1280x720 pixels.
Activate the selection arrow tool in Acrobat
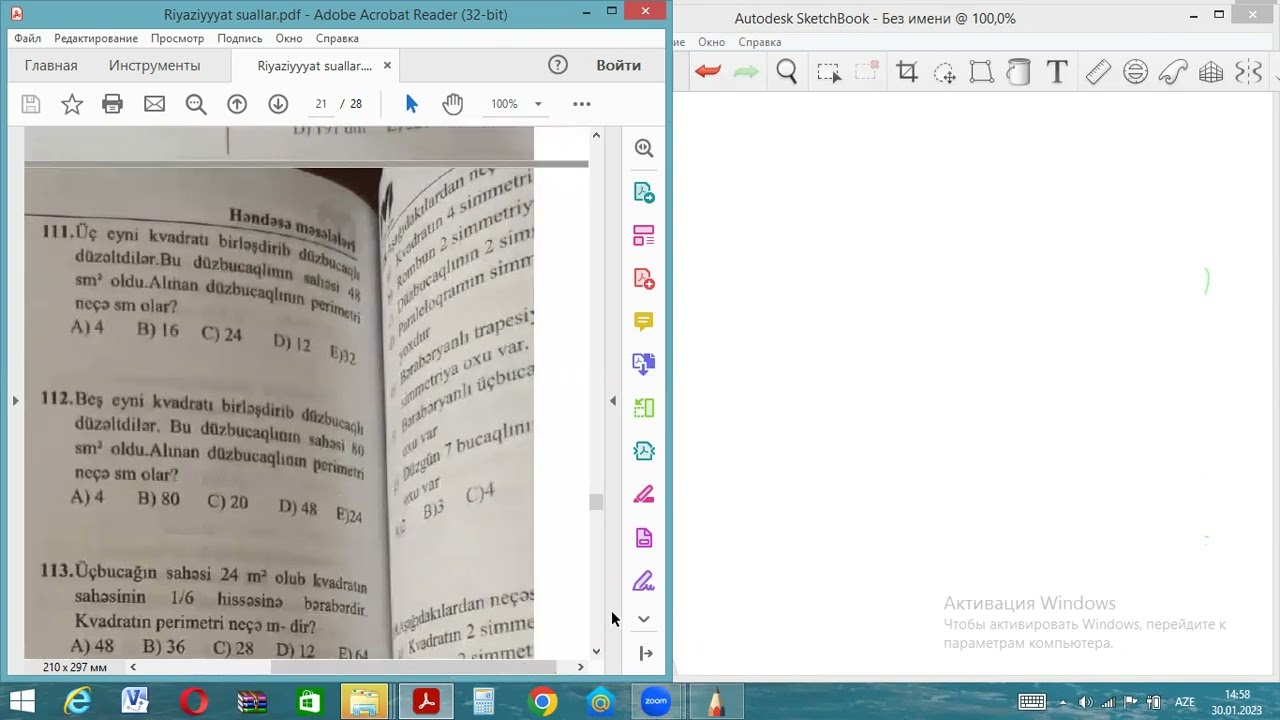[x=411, y=104]
